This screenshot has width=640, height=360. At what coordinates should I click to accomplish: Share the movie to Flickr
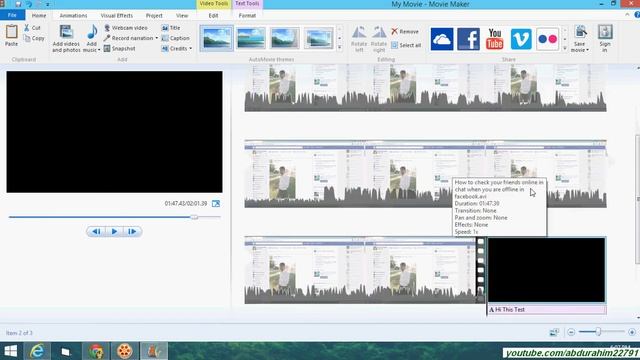[547, 39]
